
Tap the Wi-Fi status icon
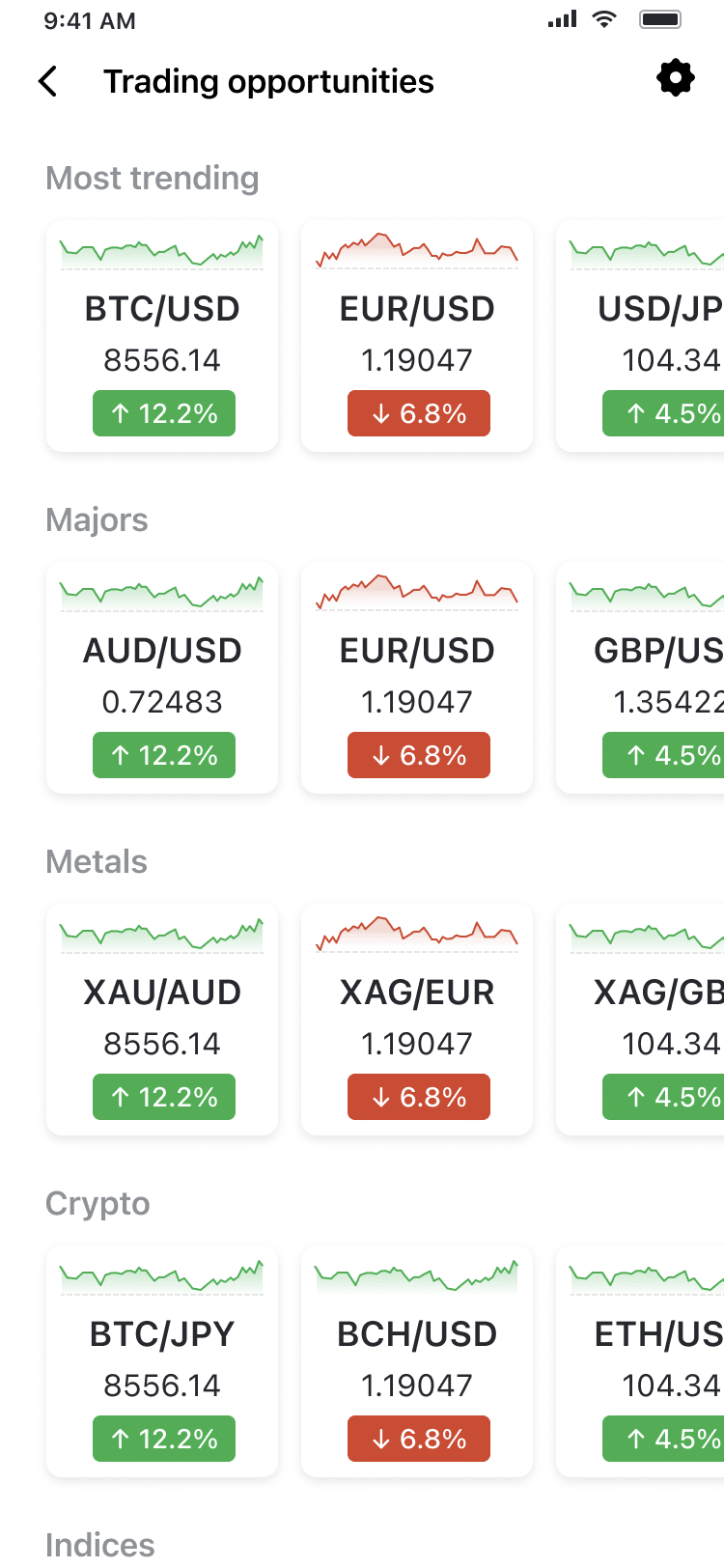pyautogui.click(x=604, y=19)
